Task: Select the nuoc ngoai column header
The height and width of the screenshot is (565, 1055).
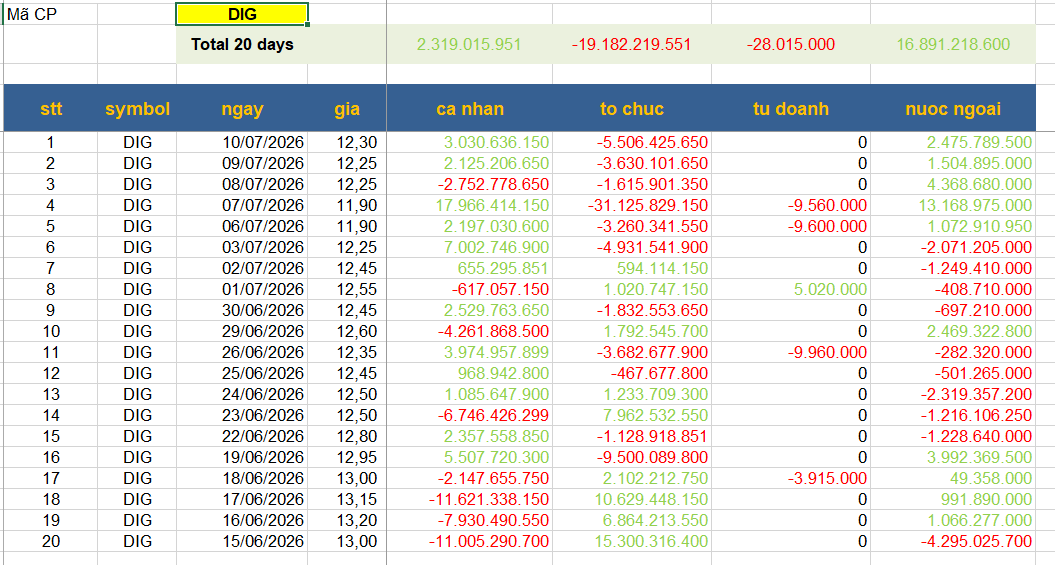Action: click(953, 108)
